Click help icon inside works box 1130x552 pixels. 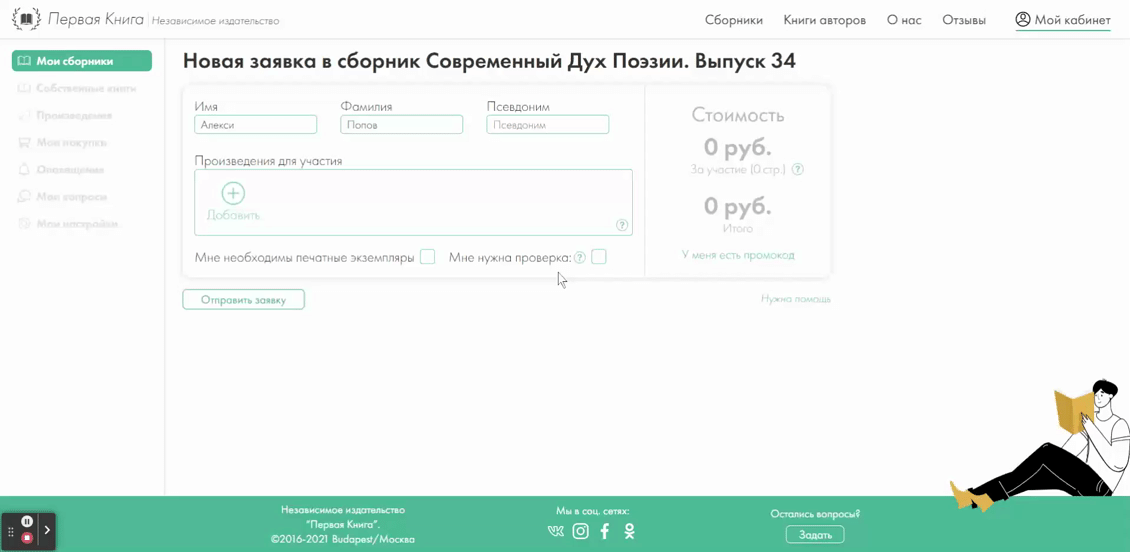(x=622, y=225)
